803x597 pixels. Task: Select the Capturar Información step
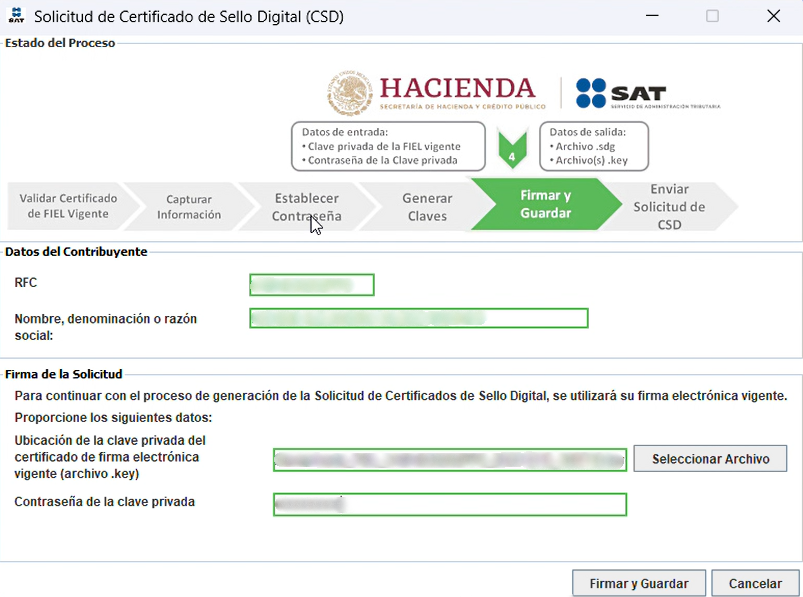coord(188,207)
